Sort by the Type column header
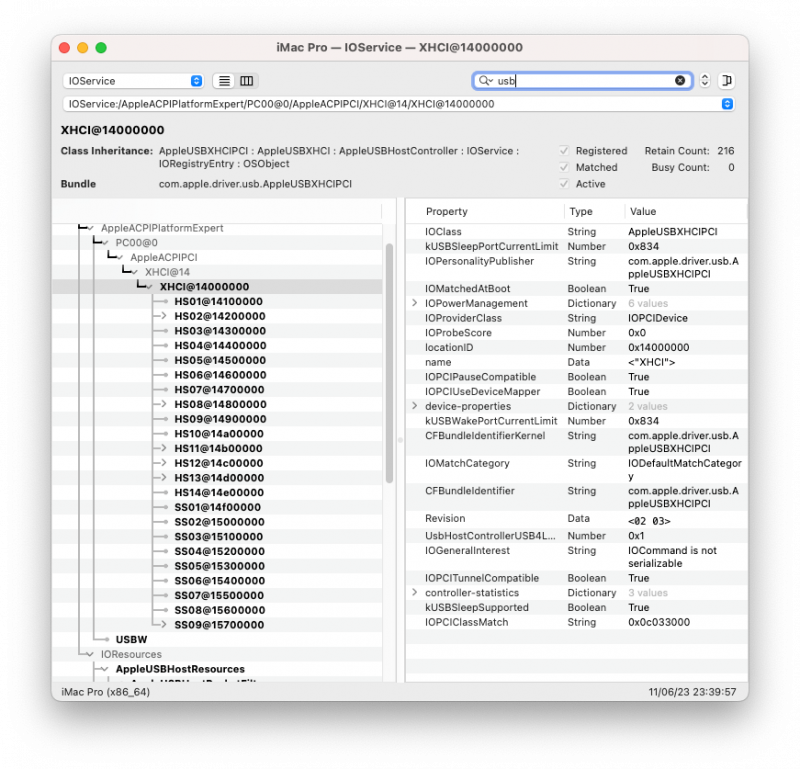Screen dimensions: 800x769 point(594,211)
